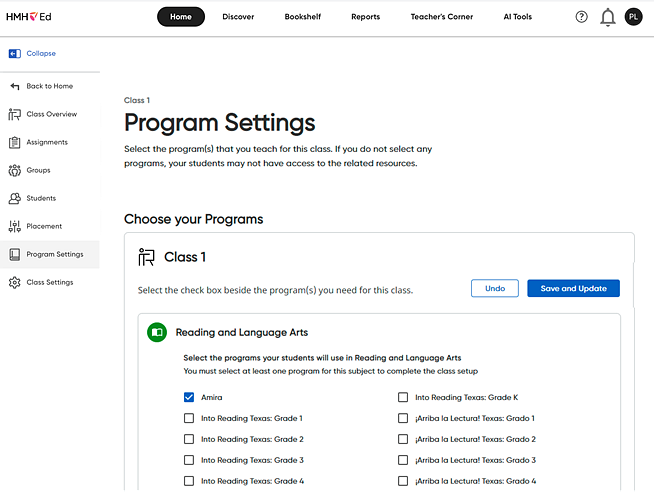
Task: Check Into Reading Texas: Grade 2
Action: tap(189, 439)
